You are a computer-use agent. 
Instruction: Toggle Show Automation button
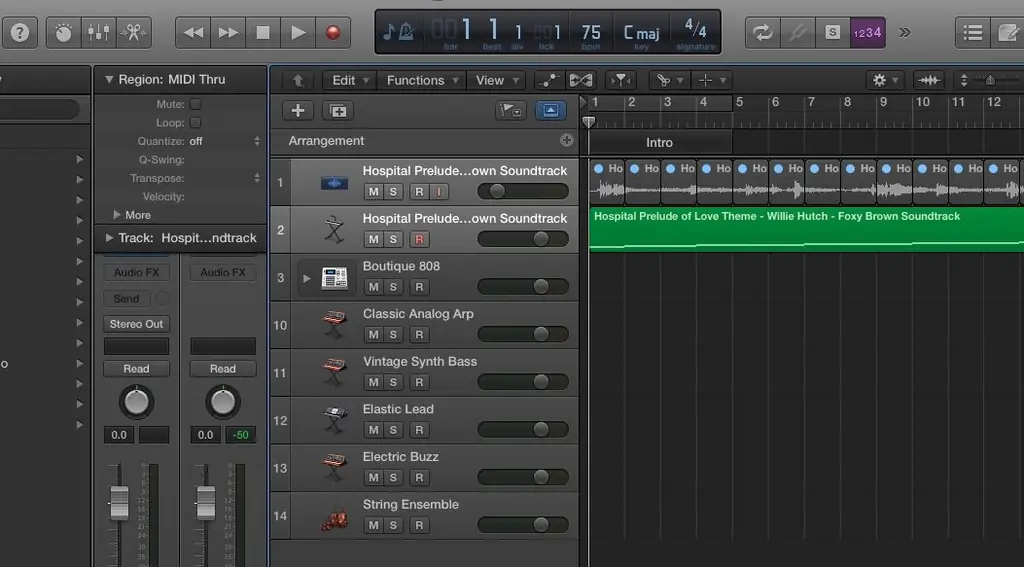click(x=549, y=80)
